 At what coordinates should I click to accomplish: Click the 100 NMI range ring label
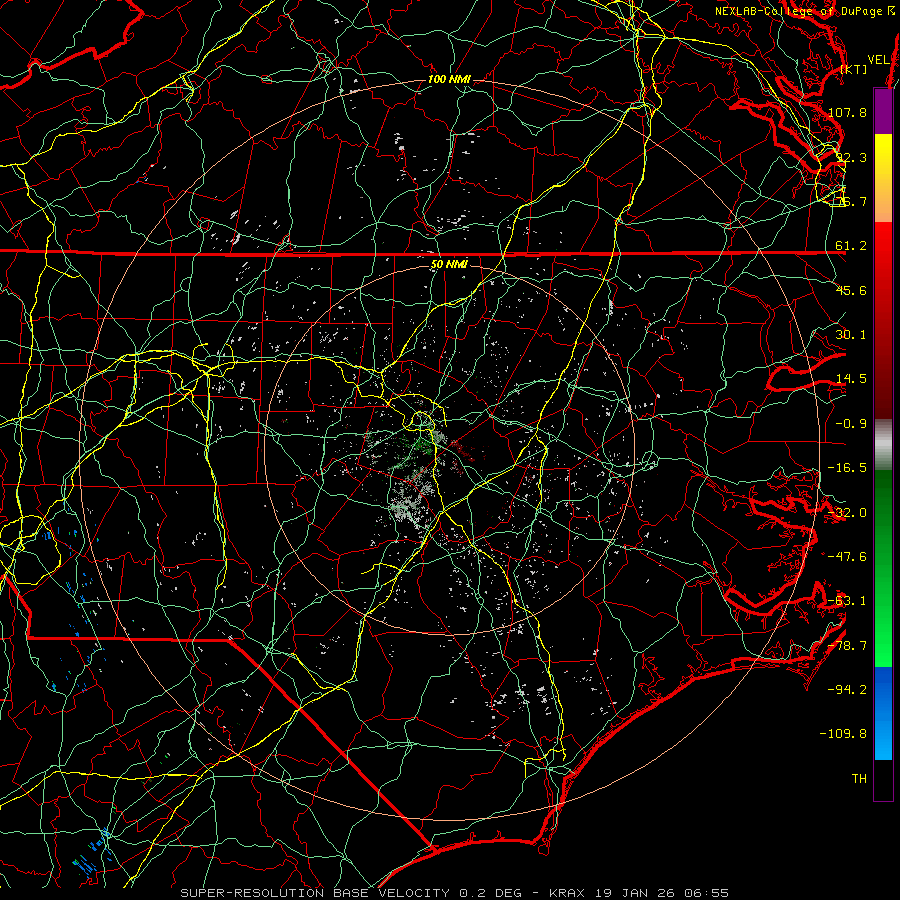click(x=449, y=79)
